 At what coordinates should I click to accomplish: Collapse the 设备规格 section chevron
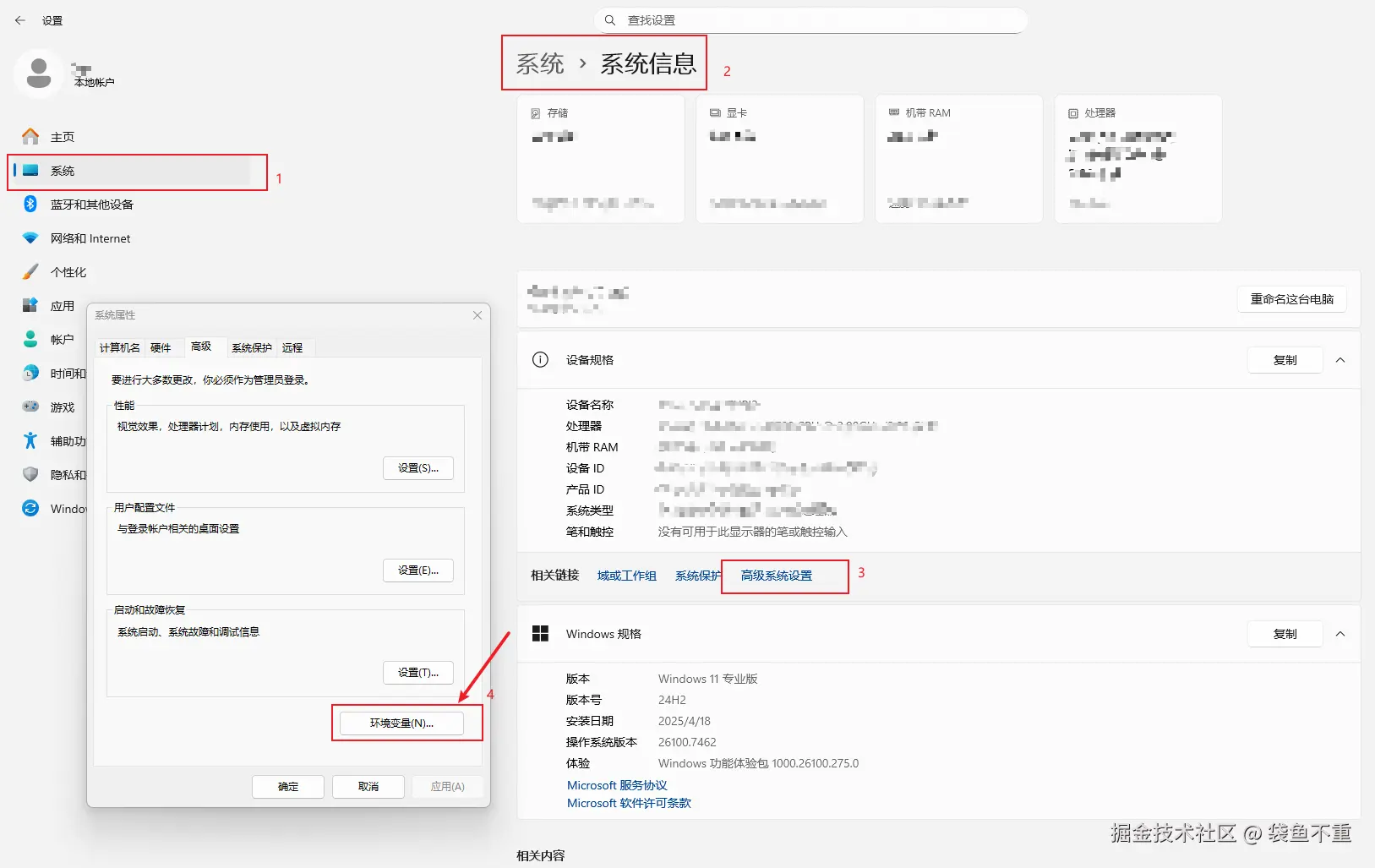(x=1340, y=360)
